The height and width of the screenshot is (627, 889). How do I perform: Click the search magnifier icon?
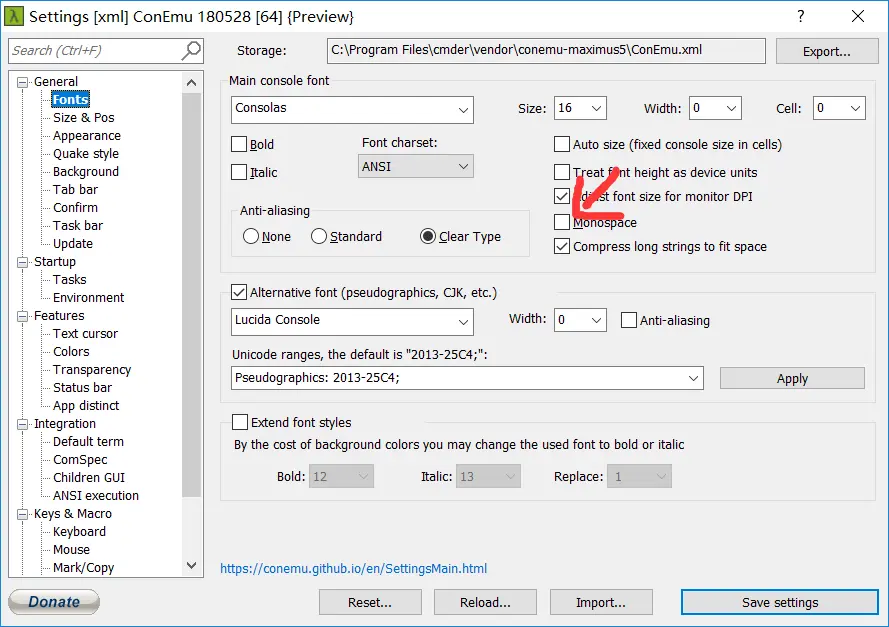[x=191, y=50]
